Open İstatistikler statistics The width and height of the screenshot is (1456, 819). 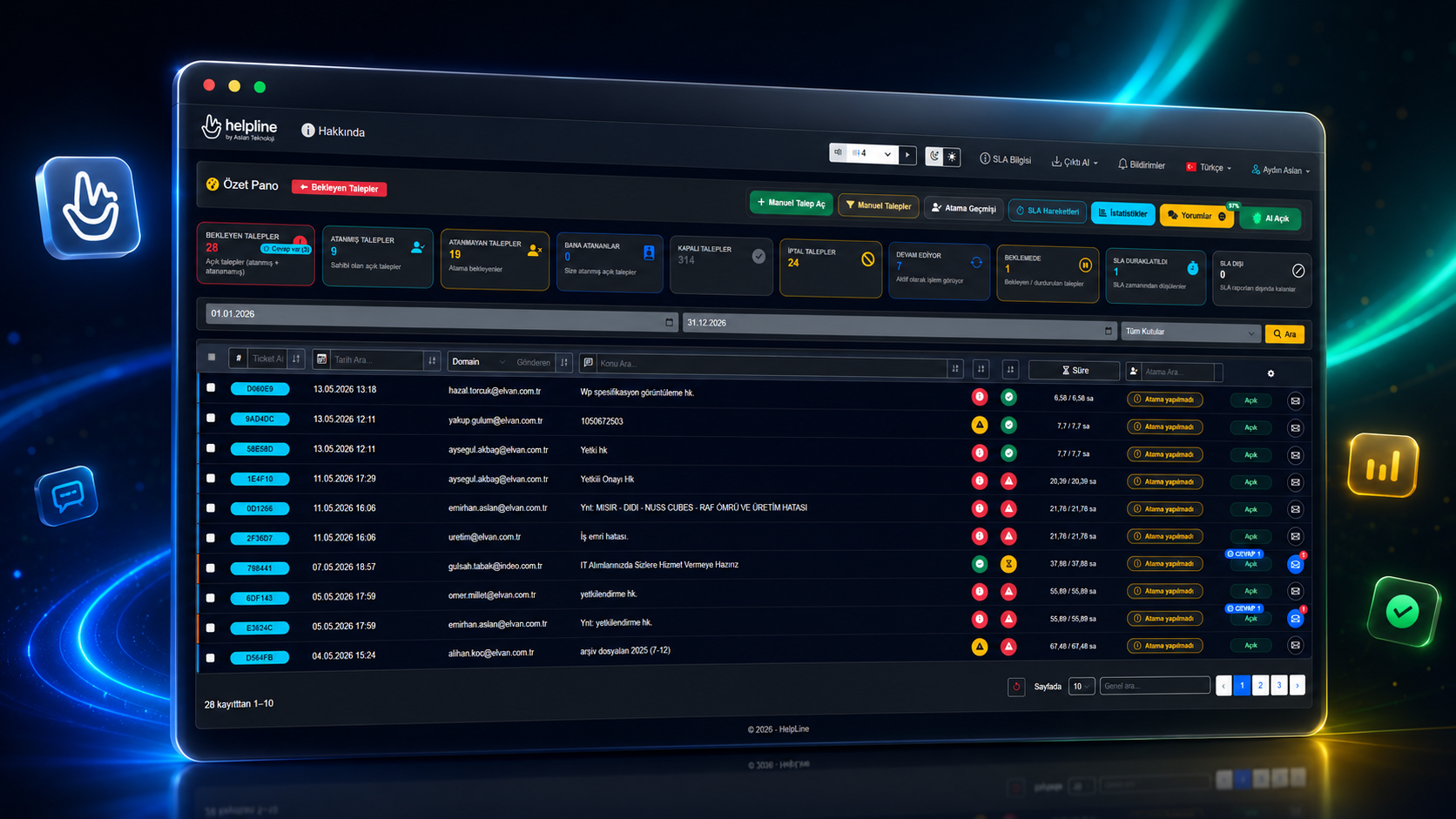pyautogui.click(x=1122, y=213)
